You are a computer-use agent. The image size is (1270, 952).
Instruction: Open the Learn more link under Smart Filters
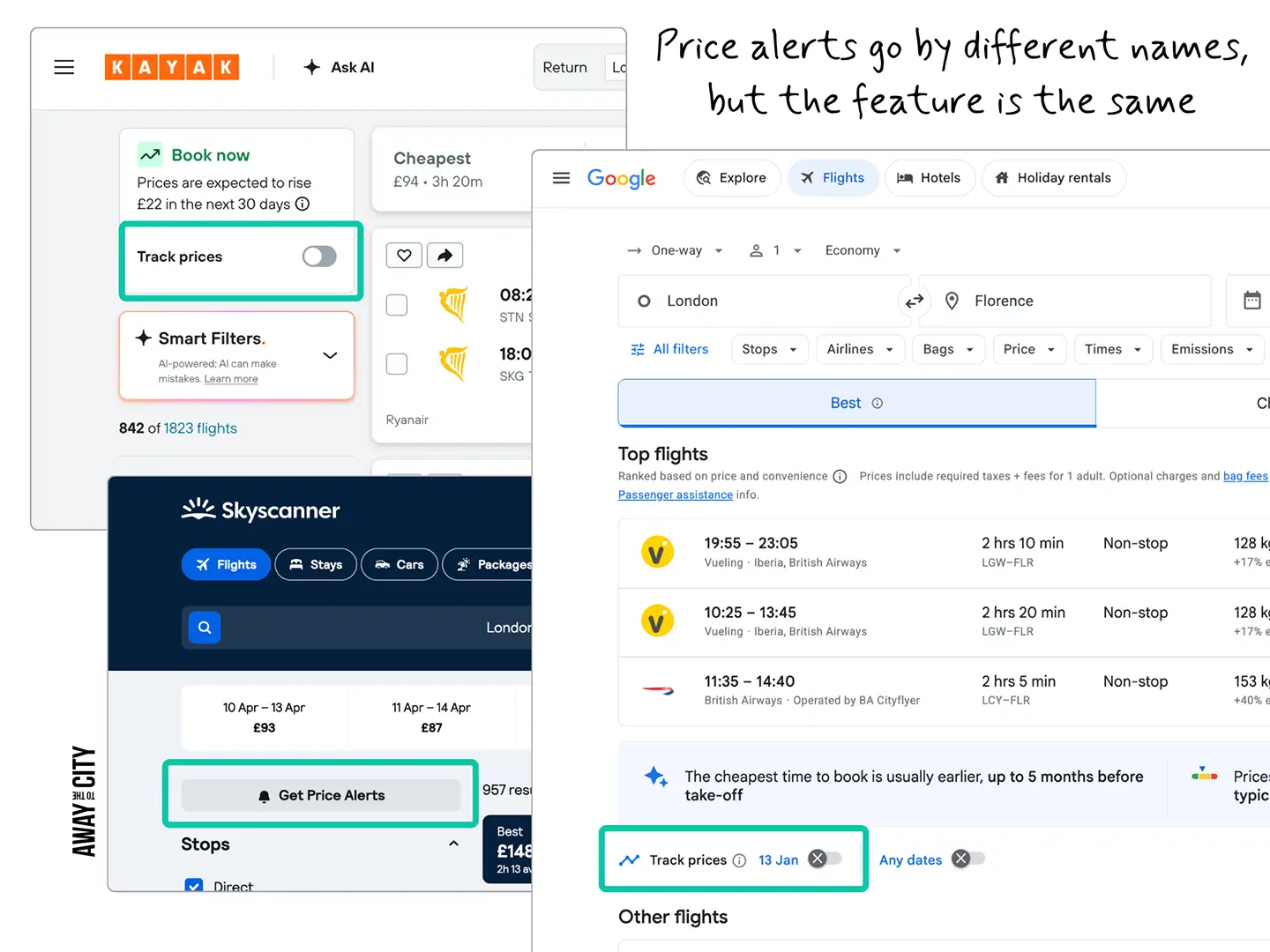(x=231, y=379)
